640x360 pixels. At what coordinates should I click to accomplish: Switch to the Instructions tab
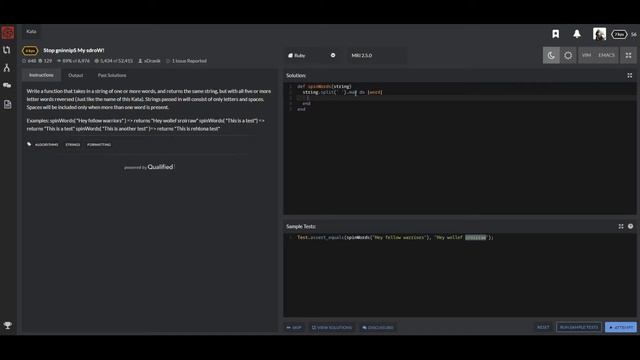[x=41, y=75]
